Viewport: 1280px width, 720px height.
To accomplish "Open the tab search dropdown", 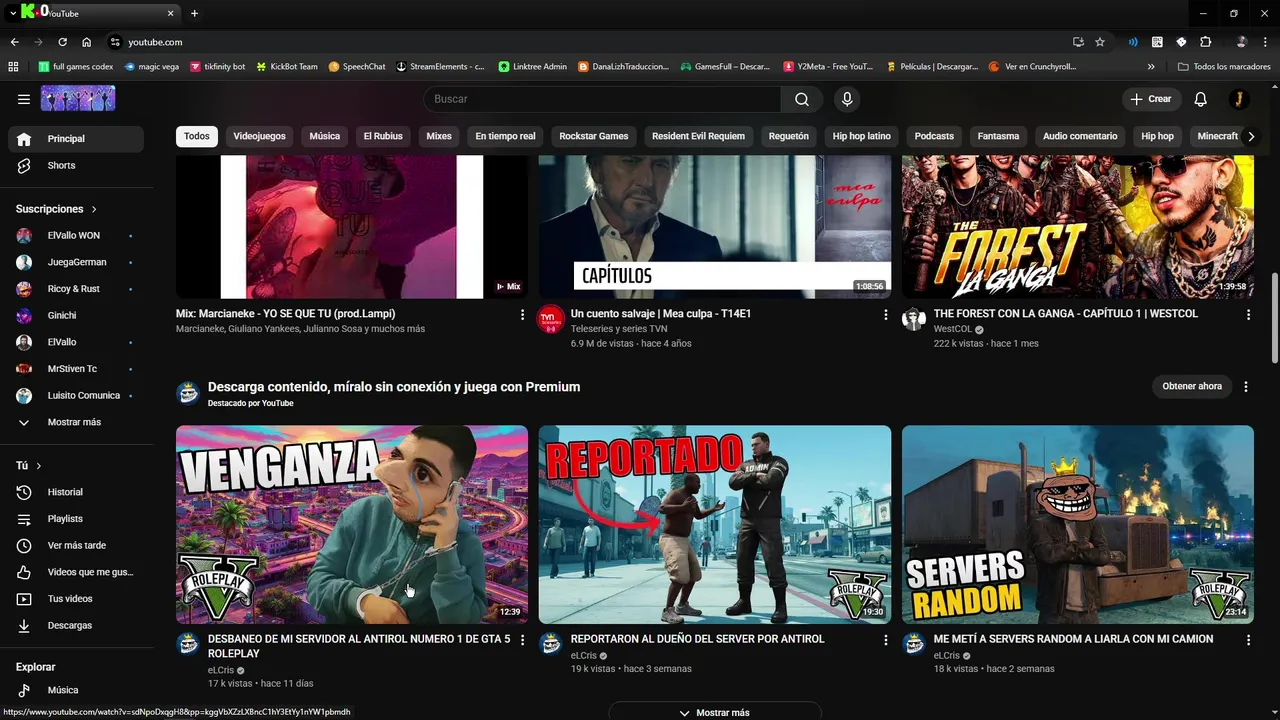I will 13,13.
